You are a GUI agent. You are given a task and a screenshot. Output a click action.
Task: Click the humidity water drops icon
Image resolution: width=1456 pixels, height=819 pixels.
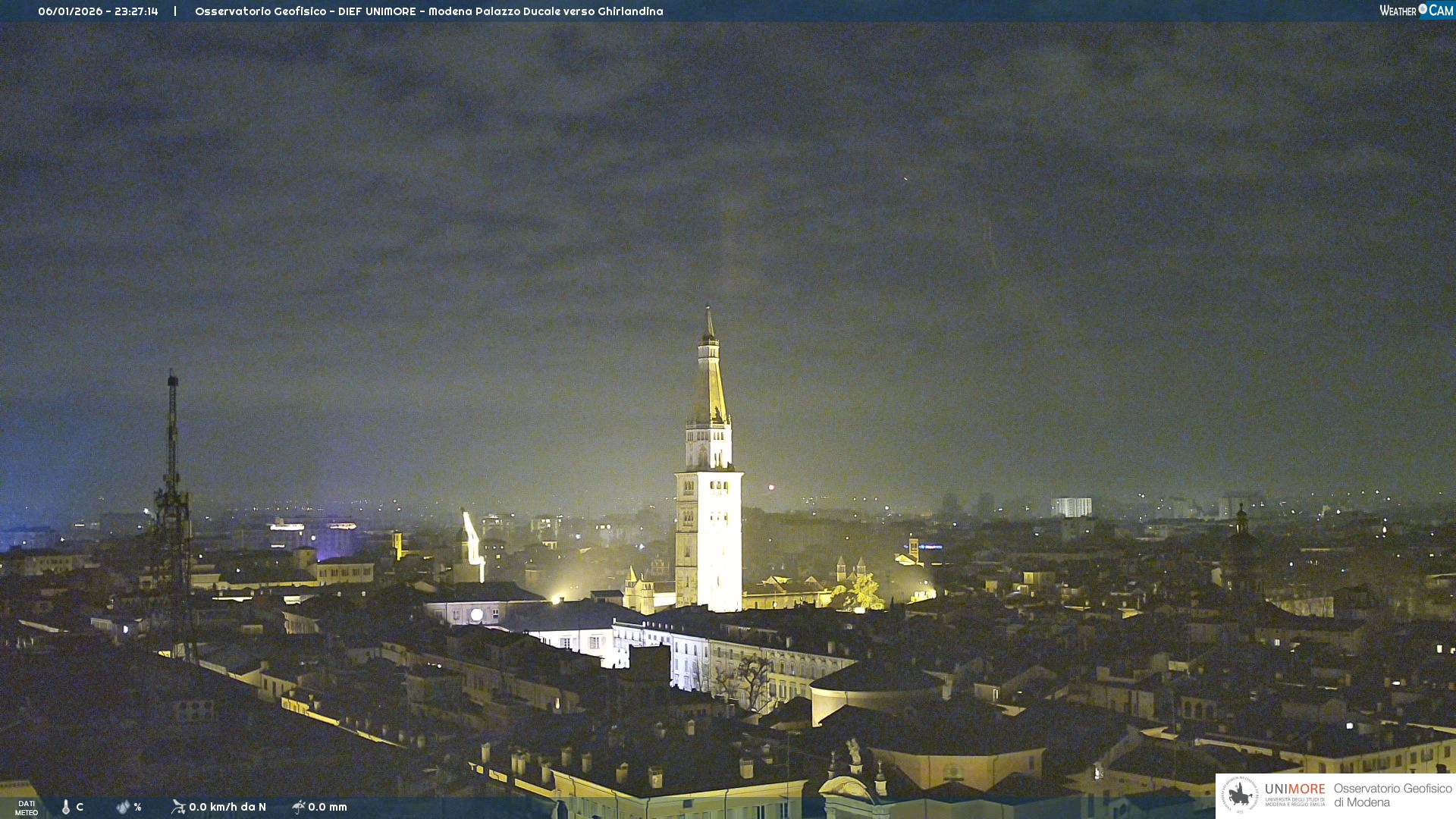point(123,807)
